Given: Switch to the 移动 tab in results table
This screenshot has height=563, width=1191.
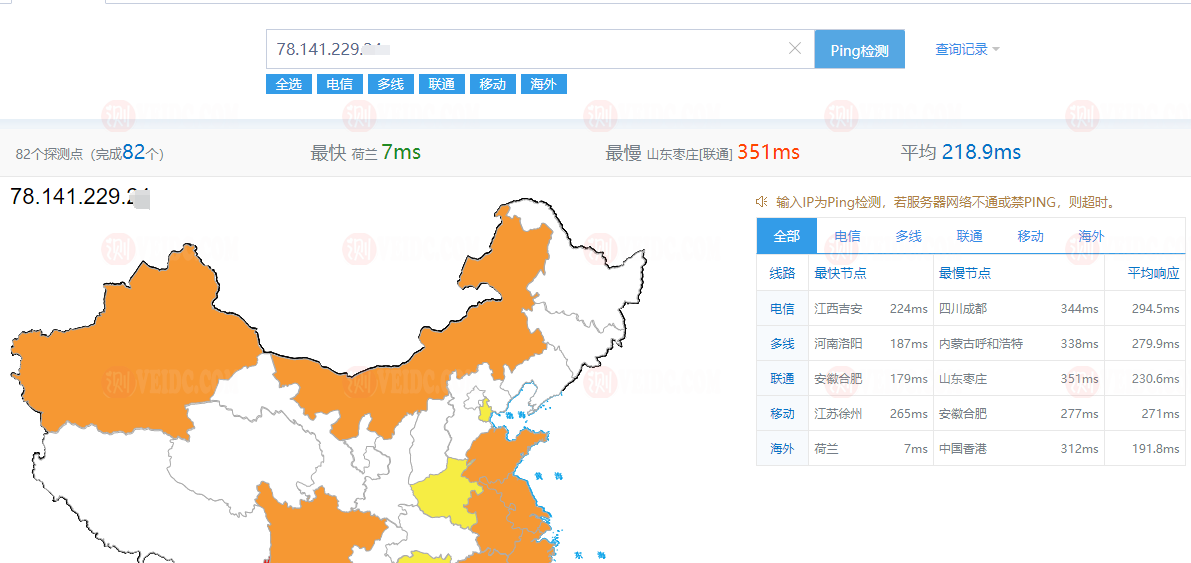Looking at the screenshot, I should point(1030,236).
